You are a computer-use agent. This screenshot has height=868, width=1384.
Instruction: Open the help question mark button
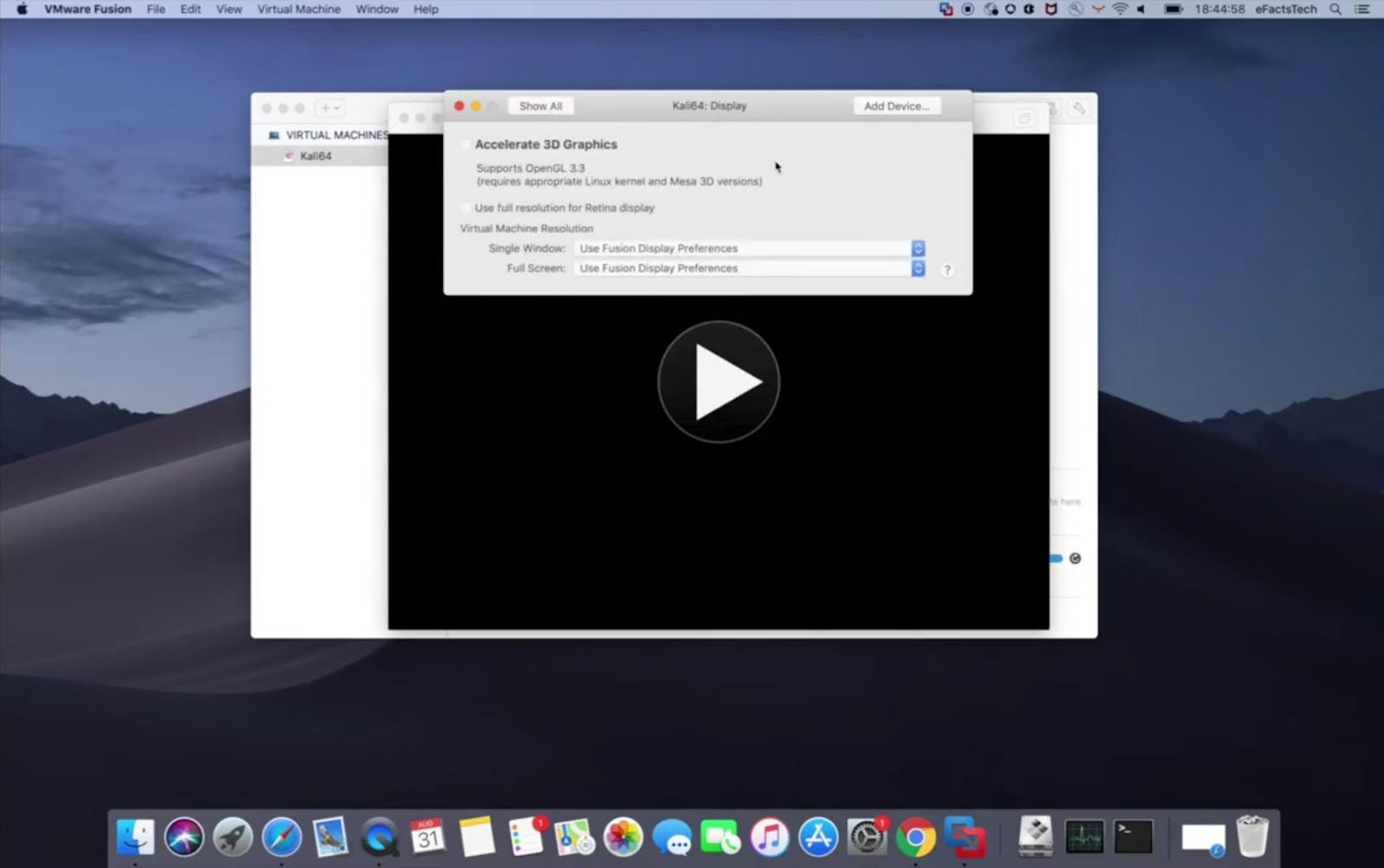(947, 270)
